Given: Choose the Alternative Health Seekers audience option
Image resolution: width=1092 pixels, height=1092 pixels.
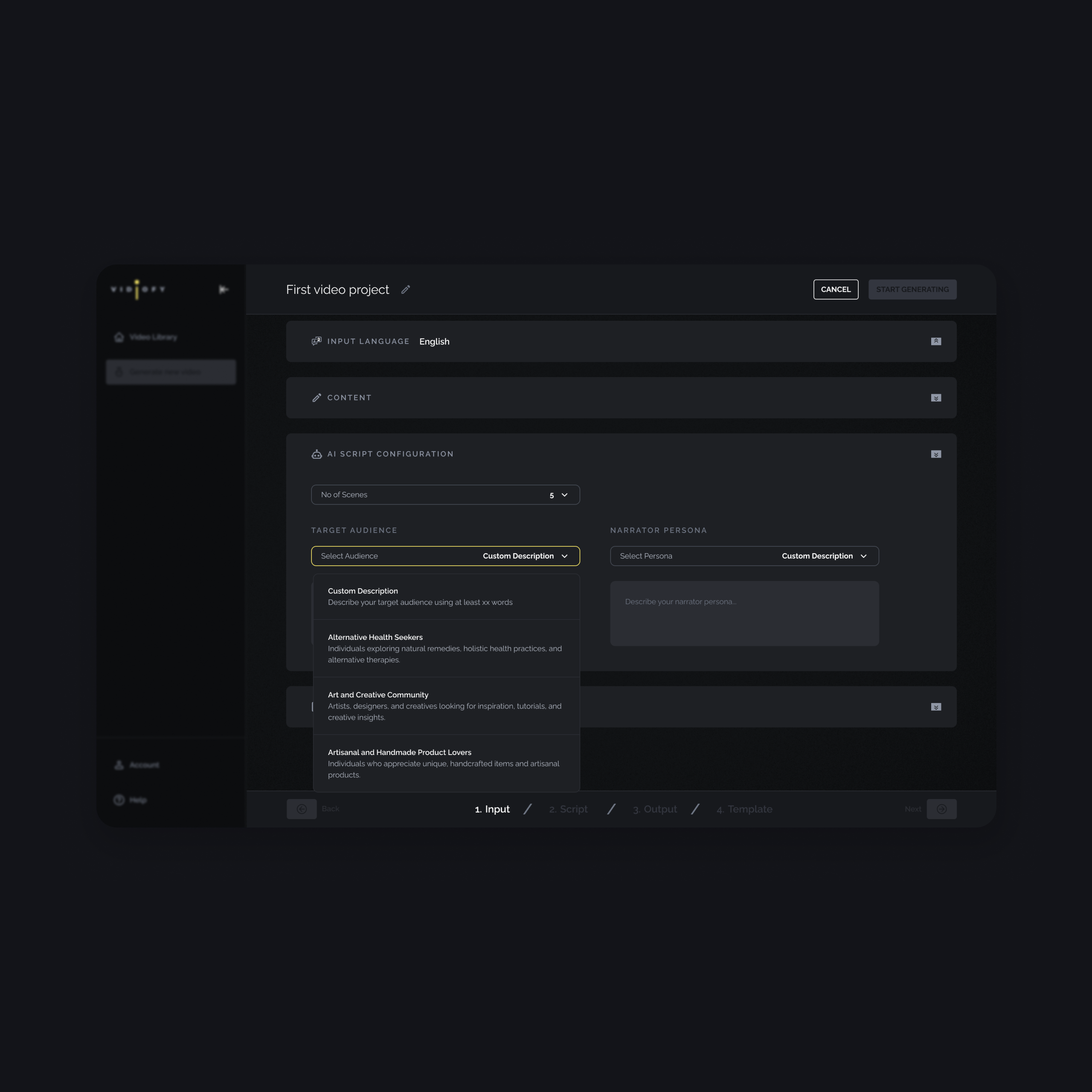Looking at the screenshot, I should coord(445,648).
